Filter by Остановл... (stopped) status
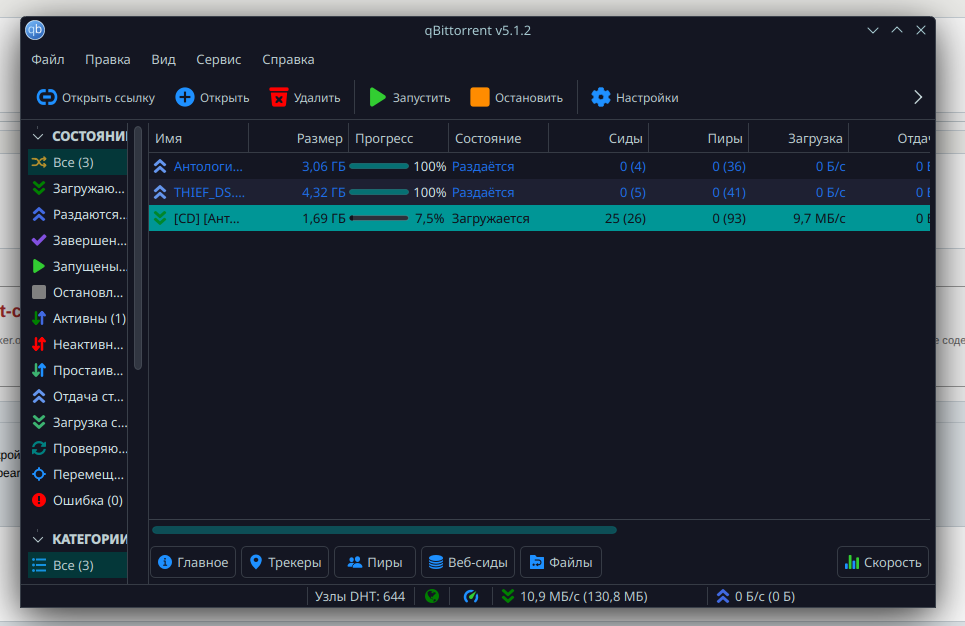 coord(78,292)
